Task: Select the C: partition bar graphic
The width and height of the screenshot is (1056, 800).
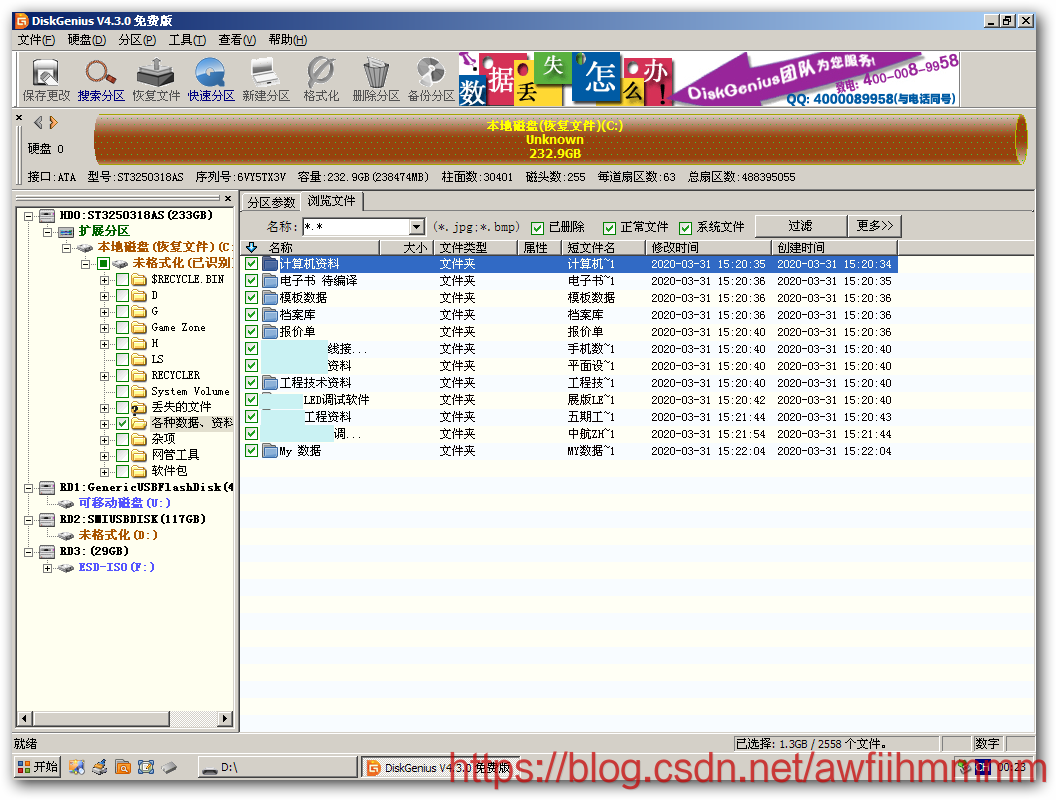Action: pyautogui.click(x=560, y=139)
